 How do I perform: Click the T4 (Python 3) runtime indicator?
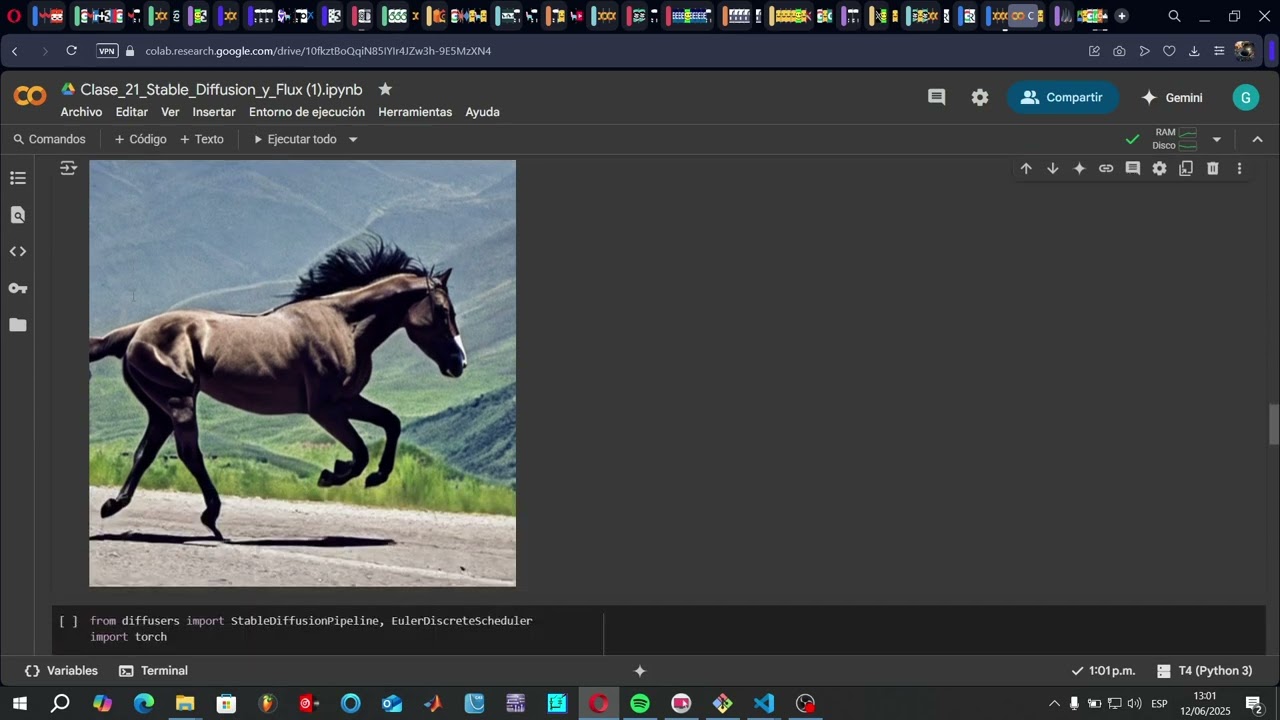[x=1205, y=671]
